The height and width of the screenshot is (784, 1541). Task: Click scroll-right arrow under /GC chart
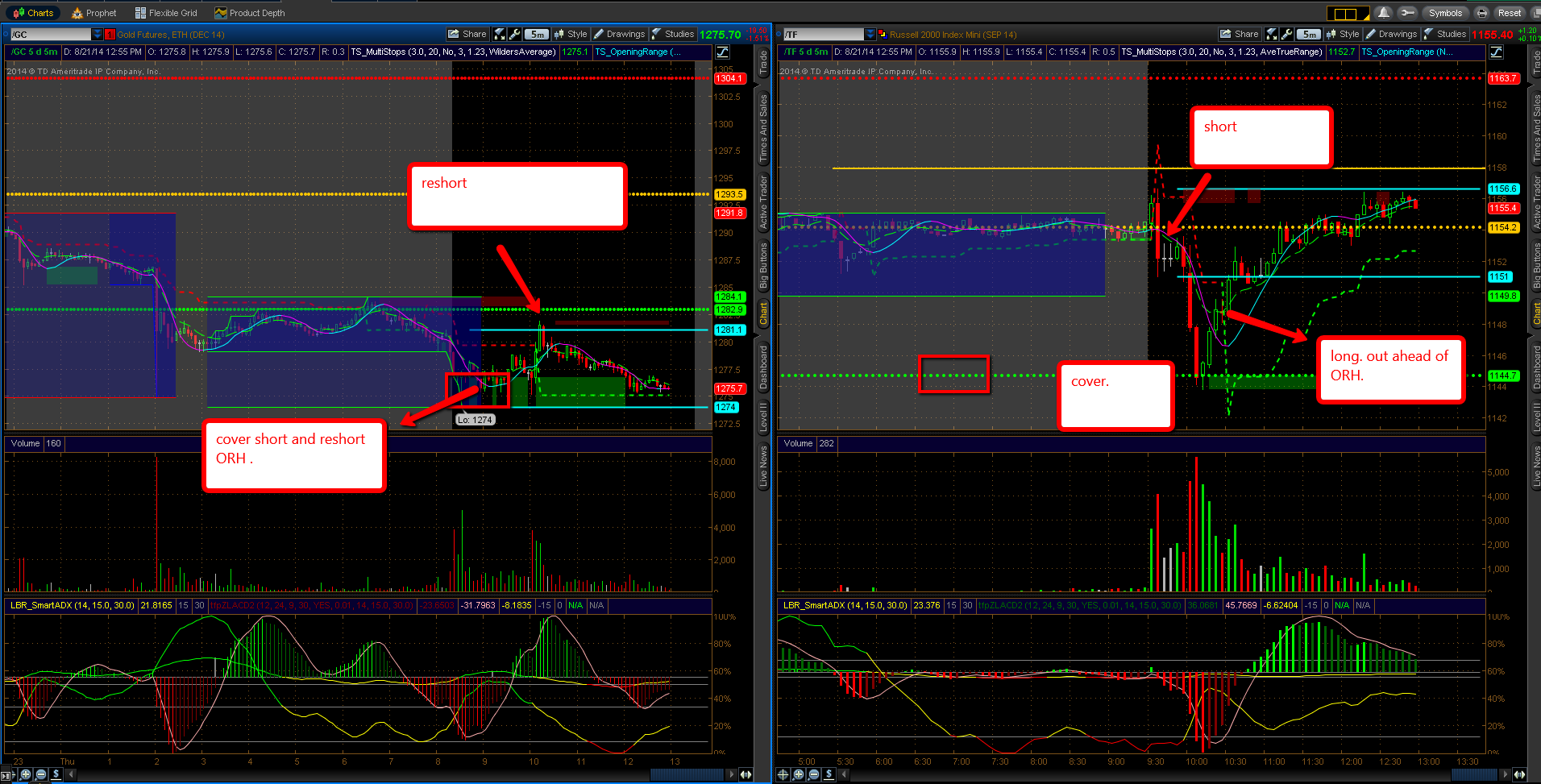(x=732, y=774)
